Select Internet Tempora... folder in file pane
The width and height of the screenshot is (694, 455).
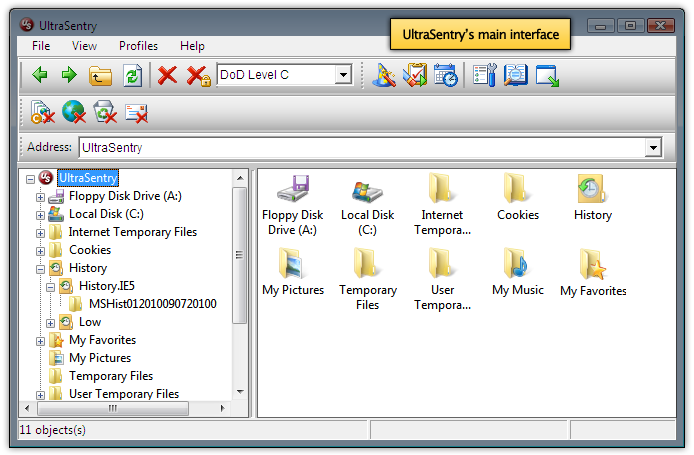pyautogui.click(x=442, y=205)
